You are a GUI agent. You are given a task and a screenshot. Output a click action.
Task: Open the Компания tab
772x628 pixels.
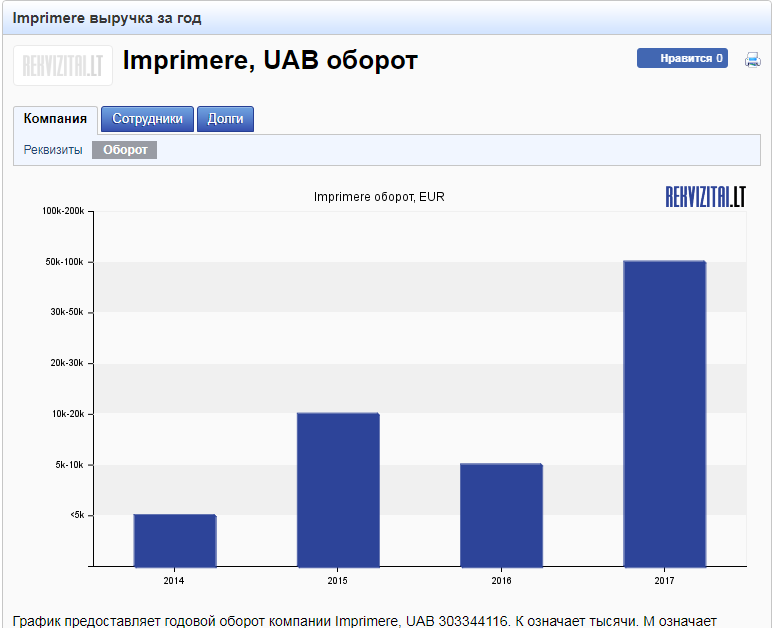click(55, 119)
